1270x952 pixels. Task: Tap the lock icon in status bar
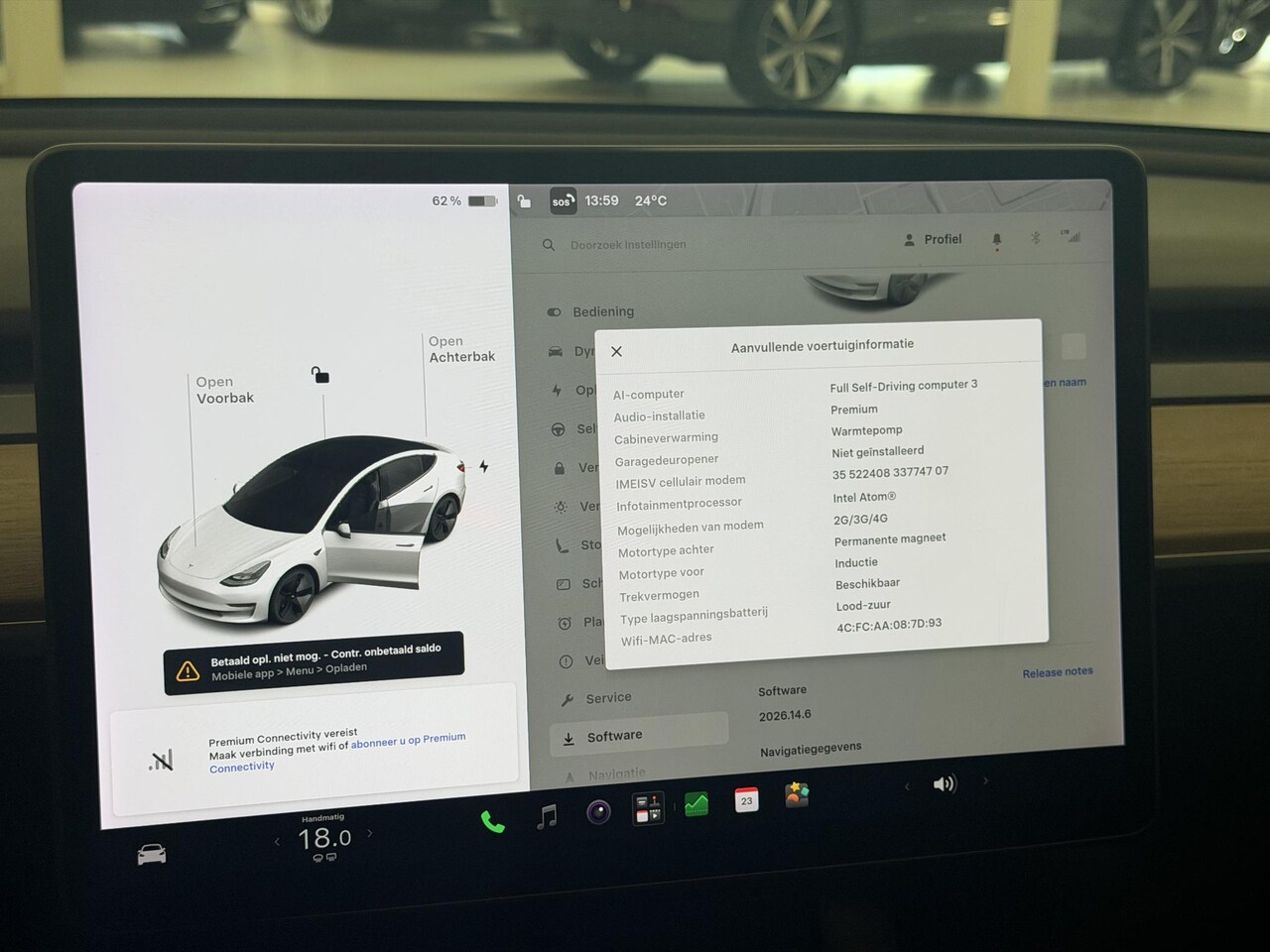coord(524,201)
